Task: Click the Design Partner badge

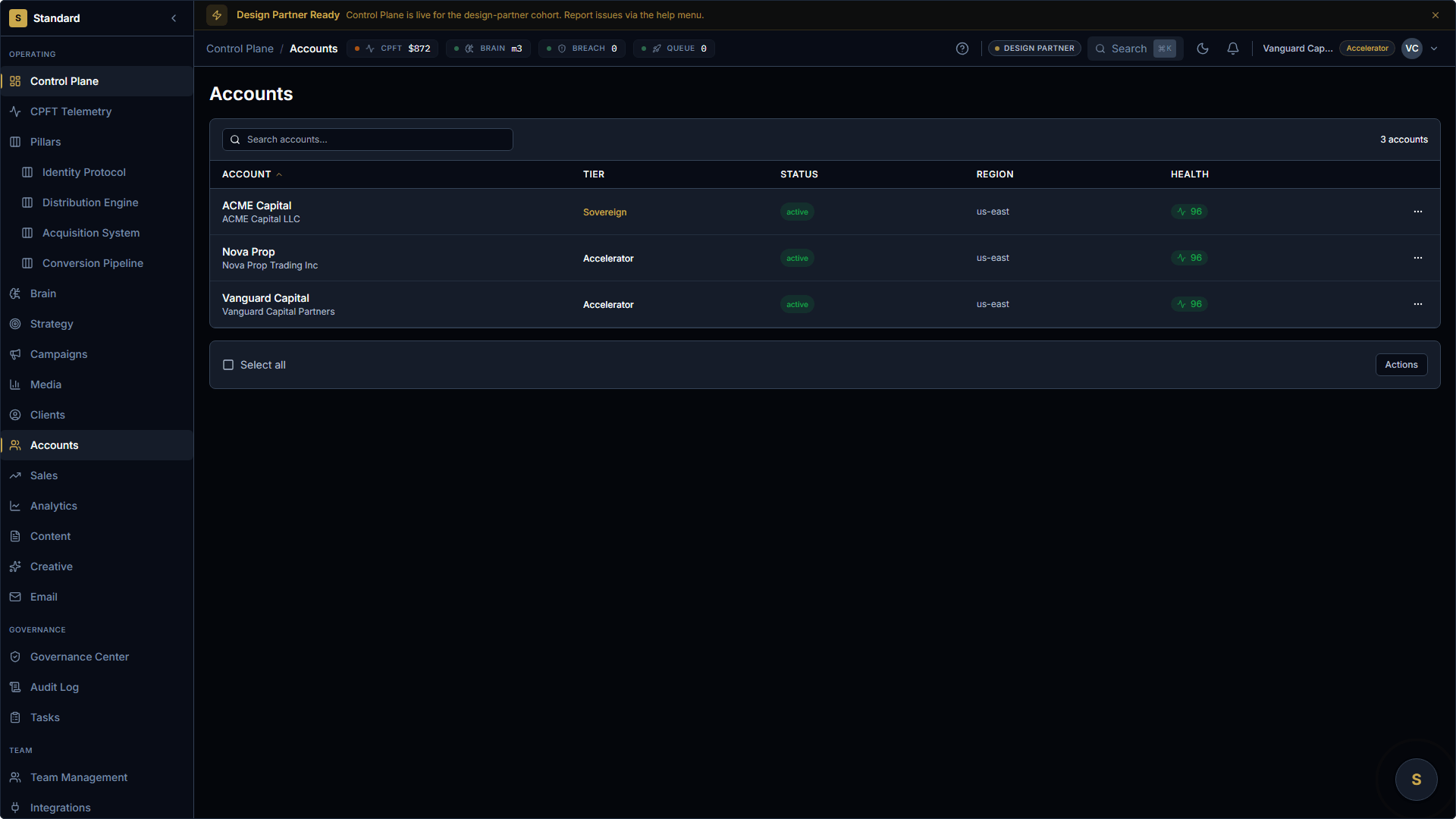Action: (x=1034, y=49)
